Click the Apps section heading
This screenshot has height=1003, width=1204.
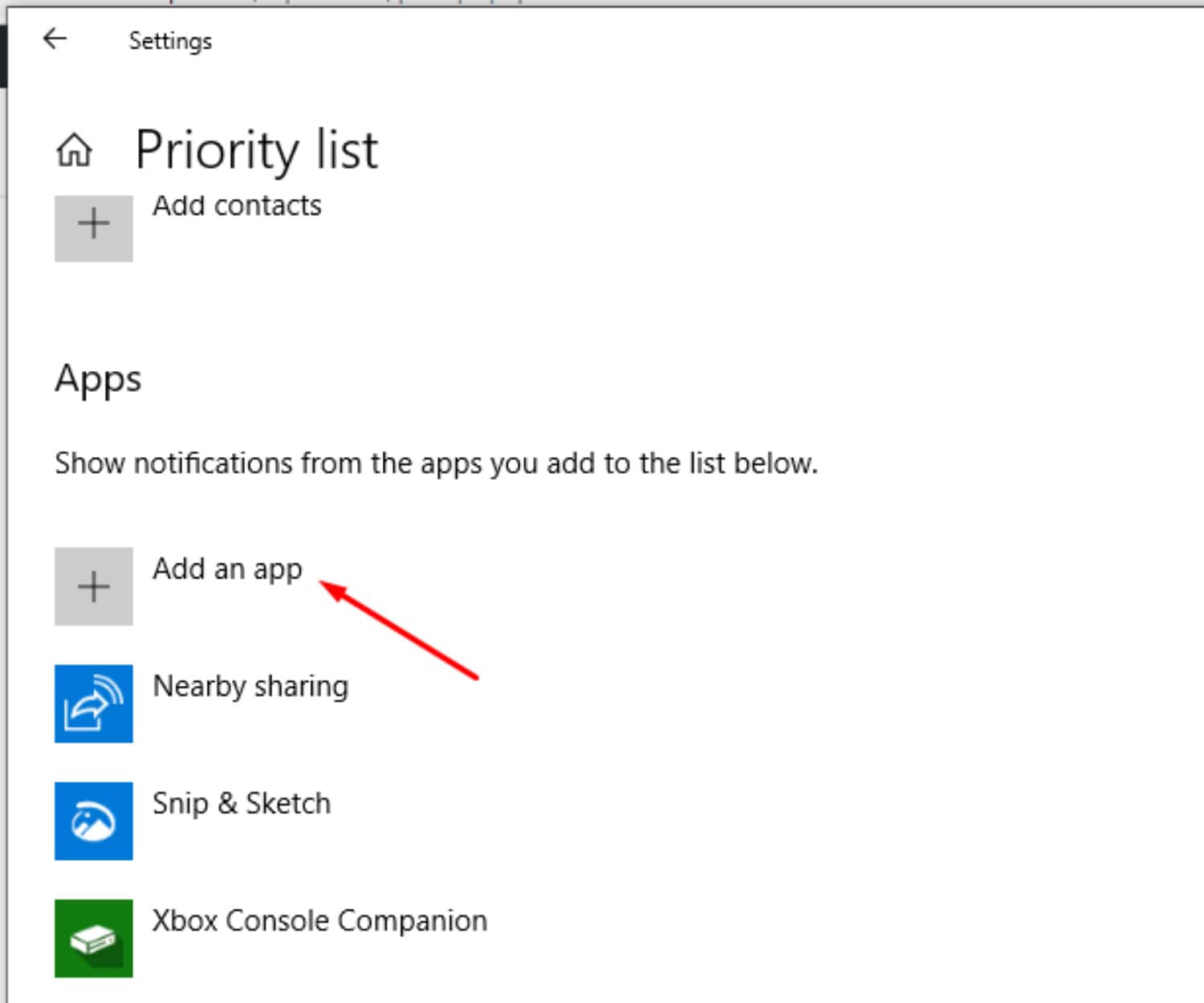click(98, 379)
